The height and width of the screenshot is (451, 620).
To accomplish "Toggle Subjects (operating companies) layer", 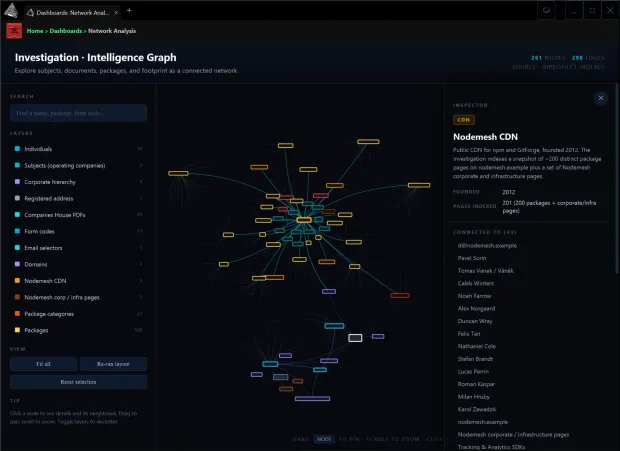I will [x=78, y=166].
